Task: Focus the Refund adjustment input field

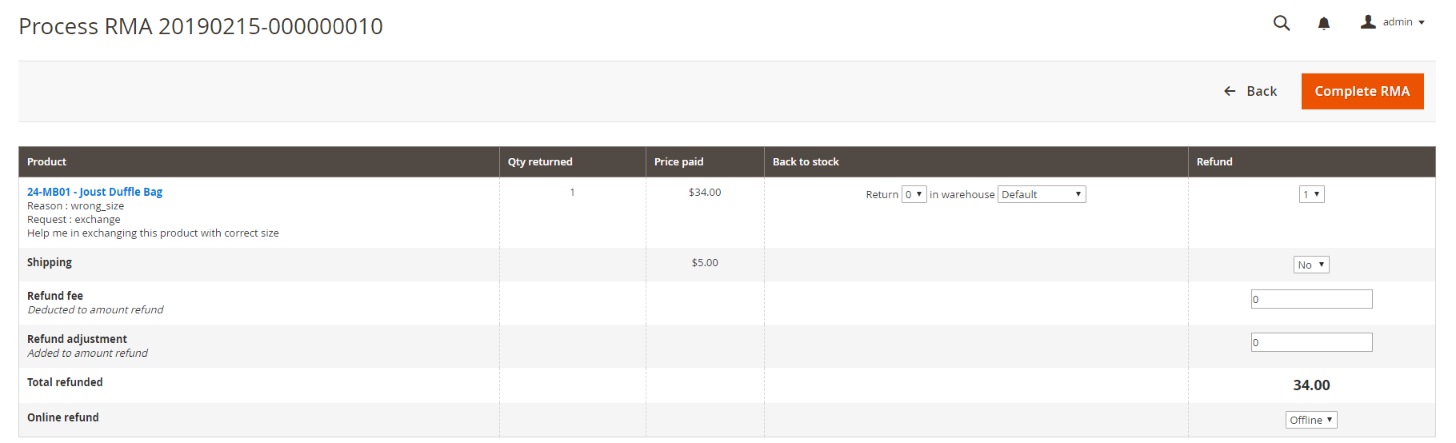Action: point(1311,342)
